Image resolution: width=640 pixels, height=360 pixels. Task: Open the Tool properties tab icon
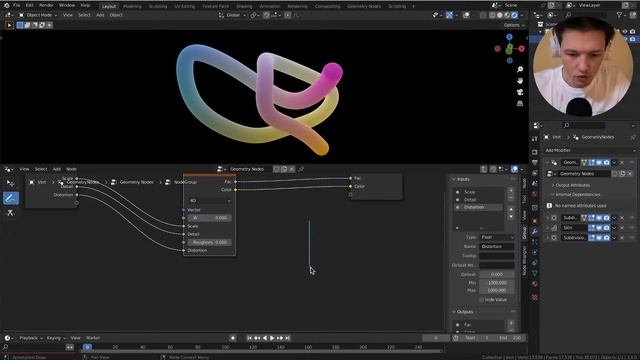(535, 139)
